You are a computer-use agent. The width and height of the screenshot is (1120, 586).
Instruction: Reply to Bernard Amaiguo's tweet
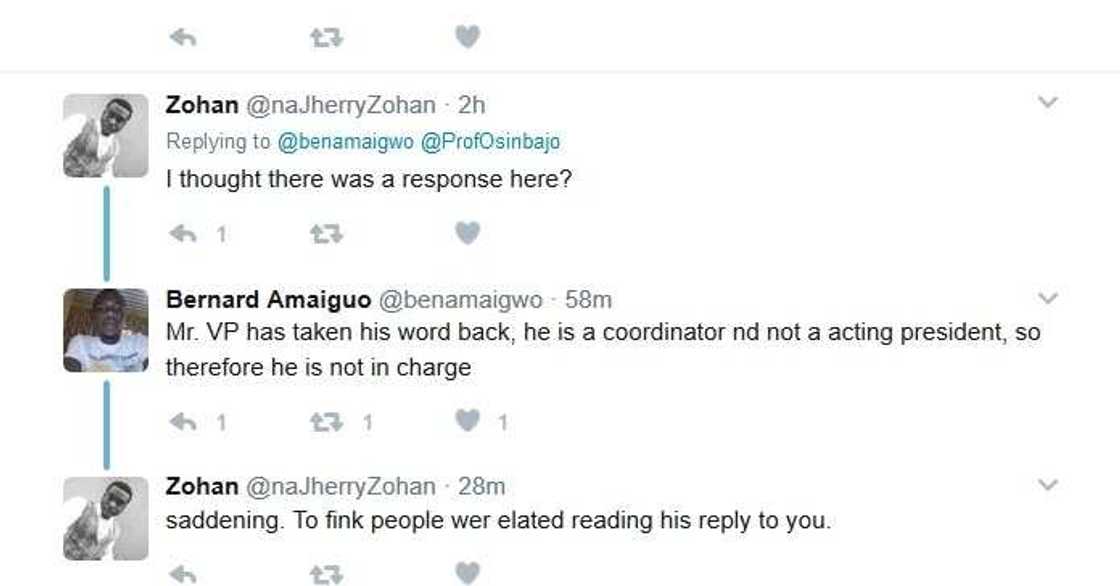click(x=183, y=423)
